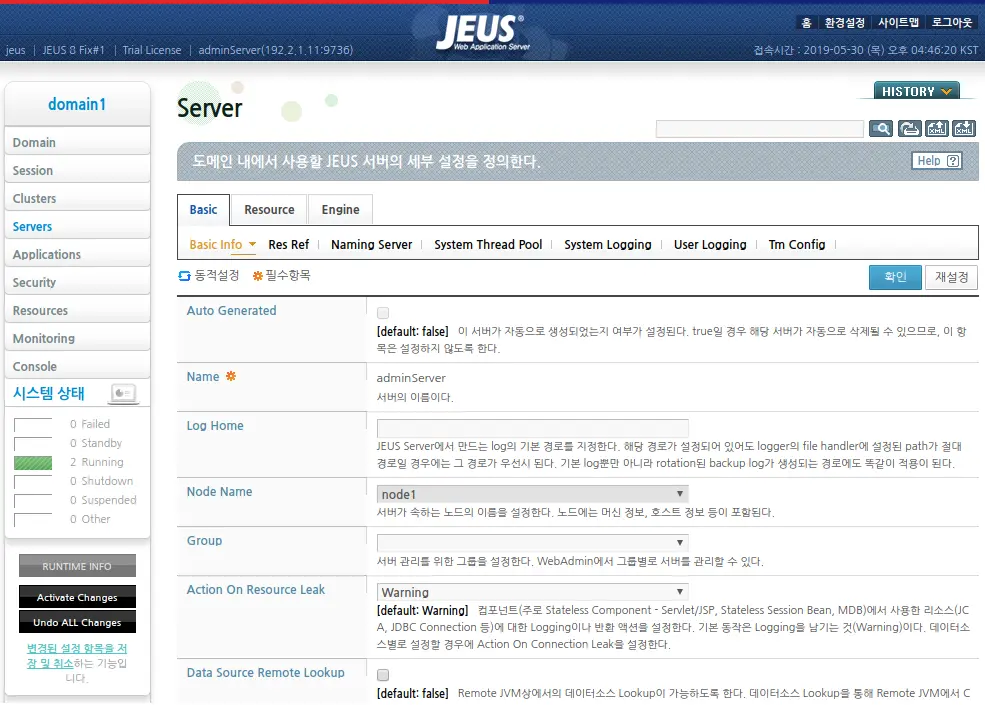Screen dimensions: 985x705
Task: Click the 동적설정 refresh icon
Action: [x=184, y=276]
